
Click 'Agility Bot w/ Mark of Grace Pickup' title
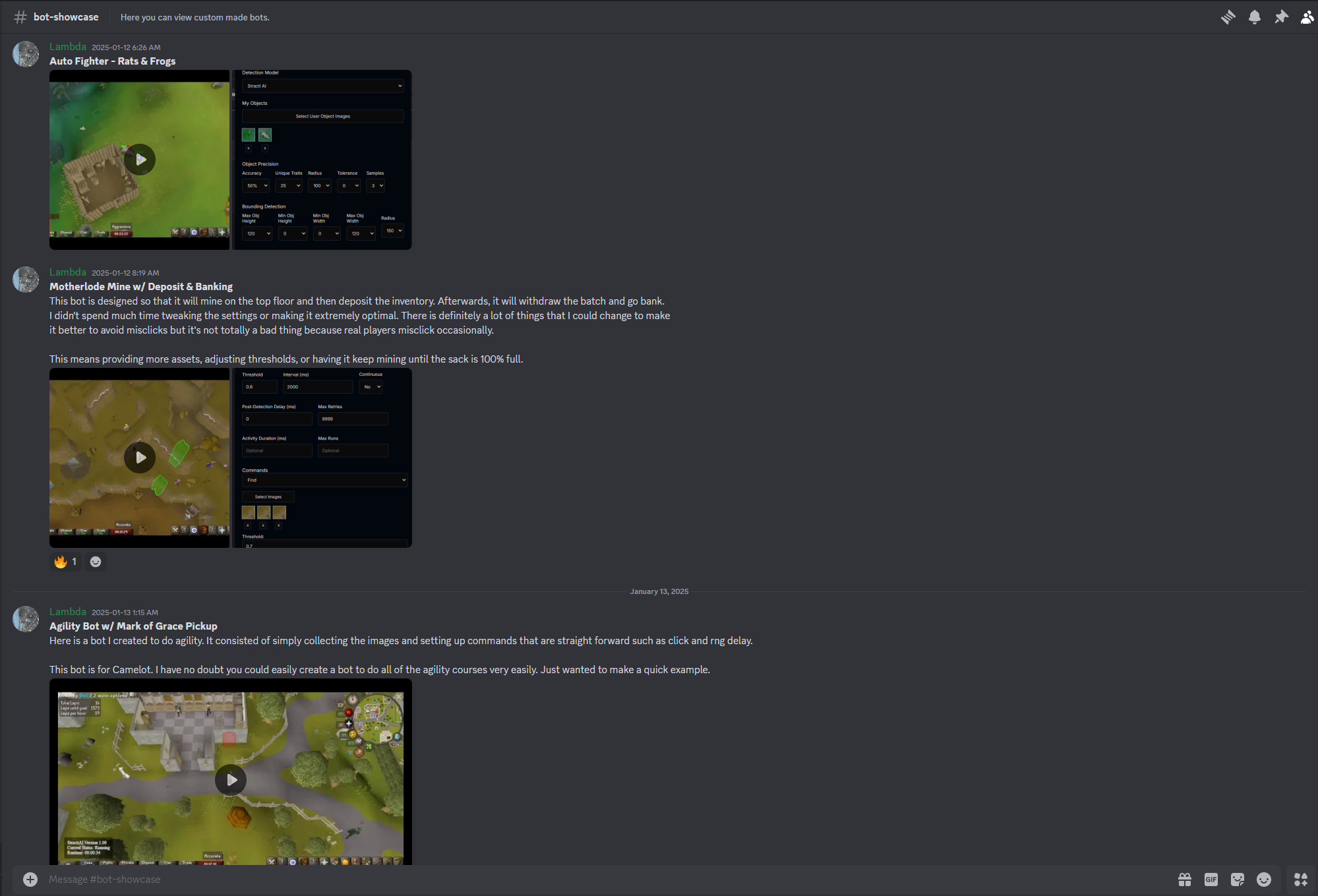coord(133,626)
